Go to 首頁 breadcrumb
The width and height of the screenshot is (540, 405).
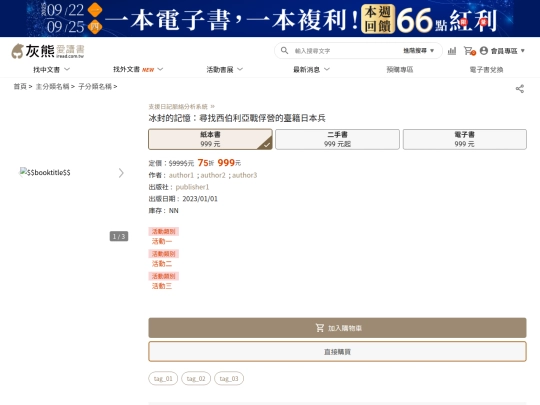click(20, 86)
